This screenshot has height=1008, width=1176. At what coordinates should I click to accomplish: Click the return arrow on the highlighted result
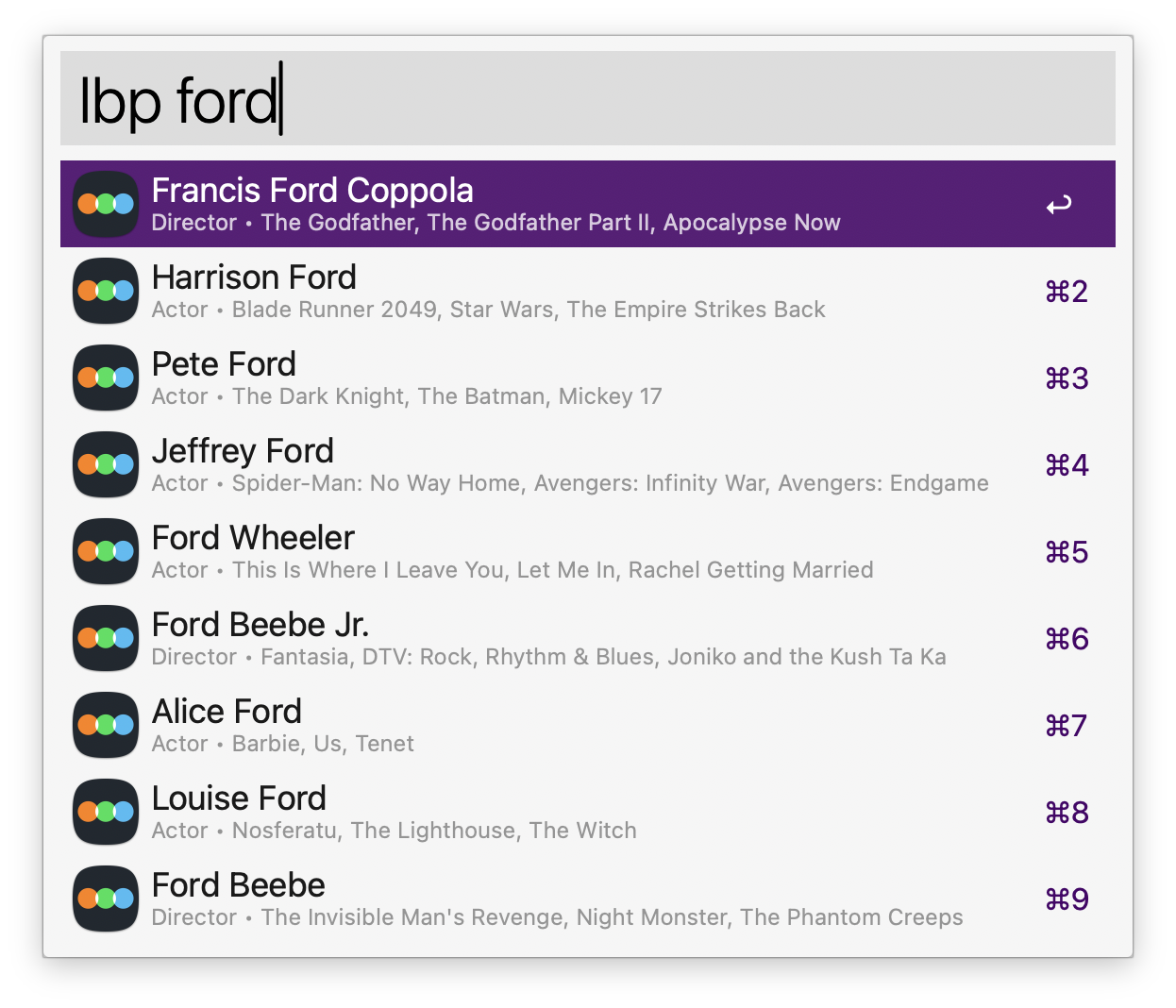1058,205
